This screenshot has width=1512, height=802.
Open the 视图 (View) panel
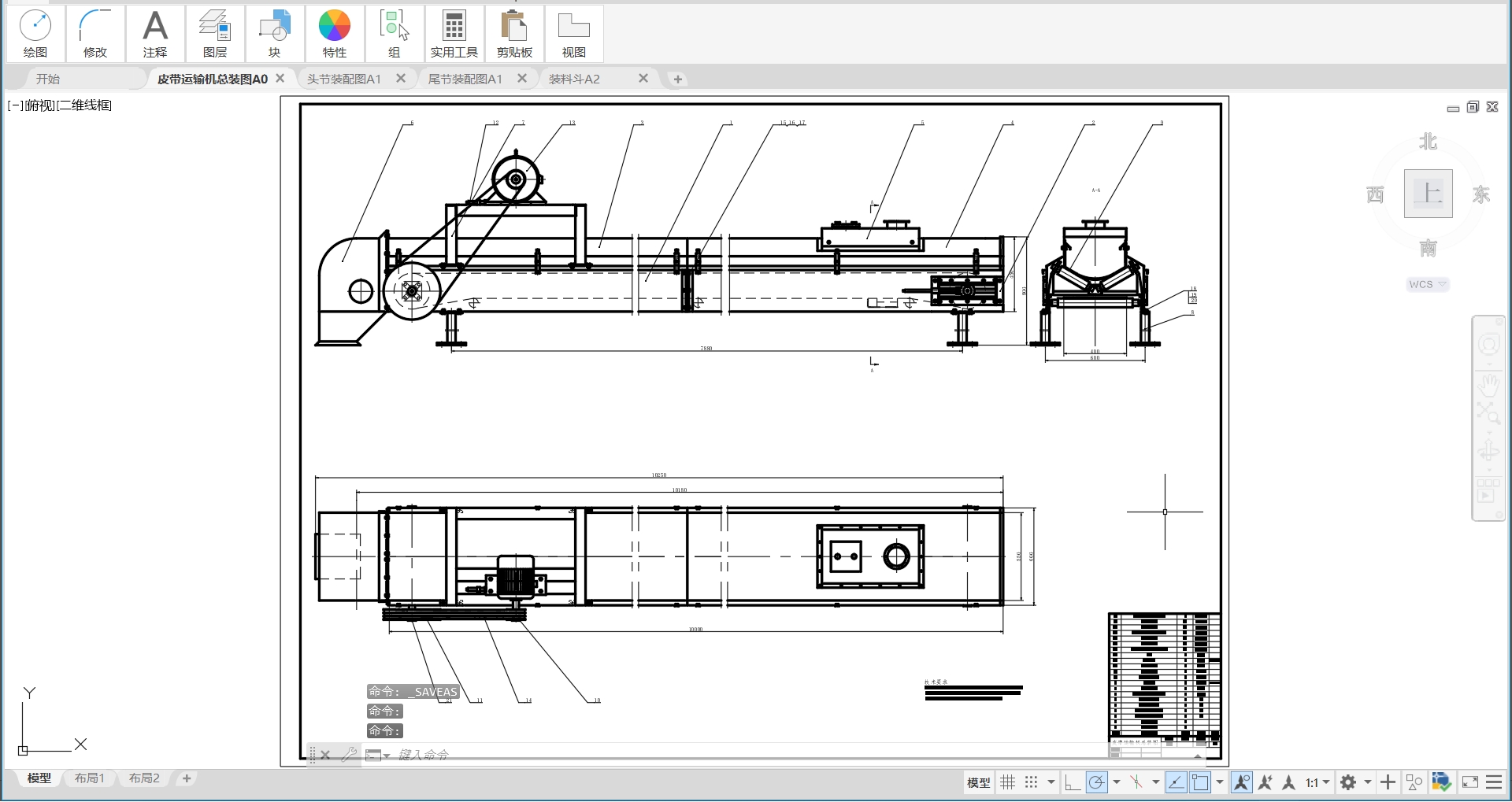click(574, 34)
